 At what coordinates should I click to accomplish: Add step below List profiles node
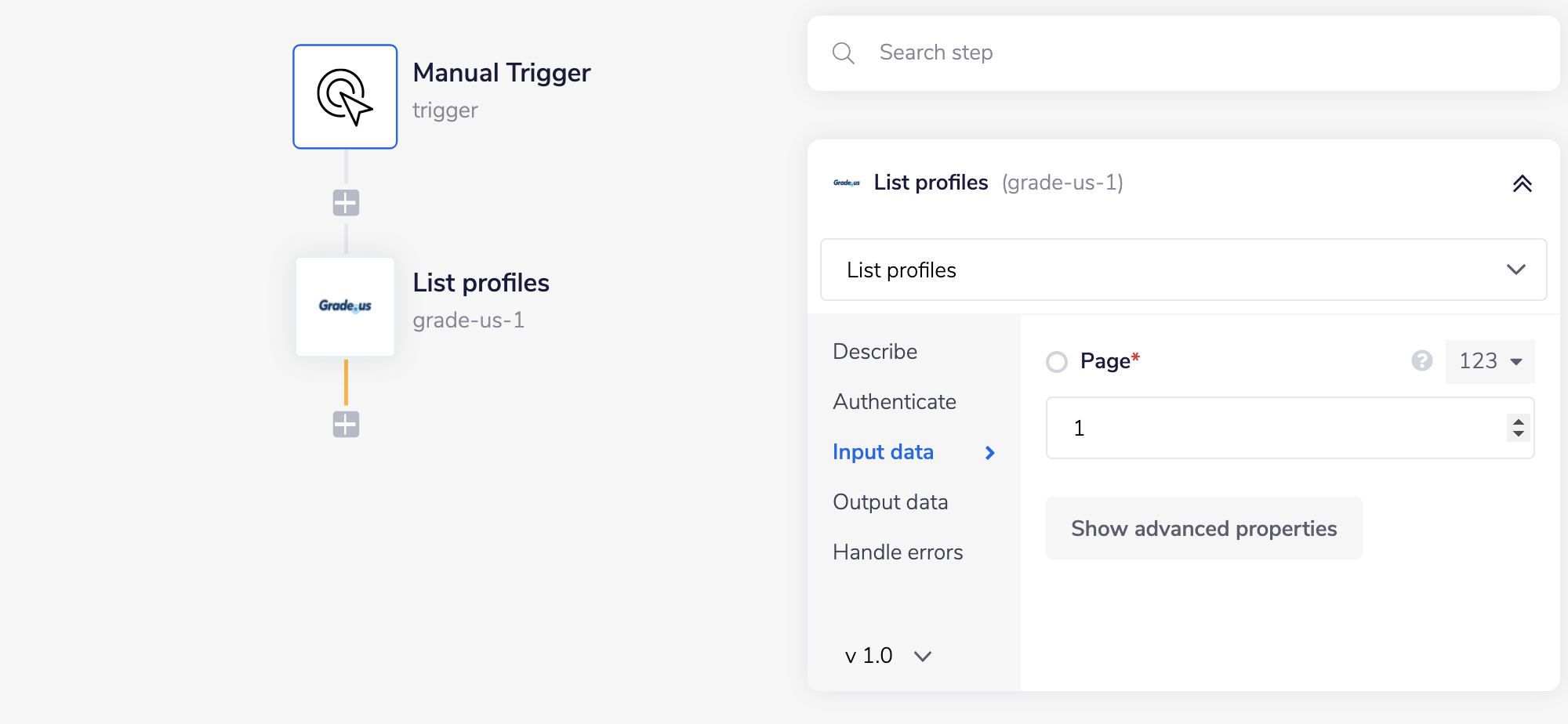[346, 425]
